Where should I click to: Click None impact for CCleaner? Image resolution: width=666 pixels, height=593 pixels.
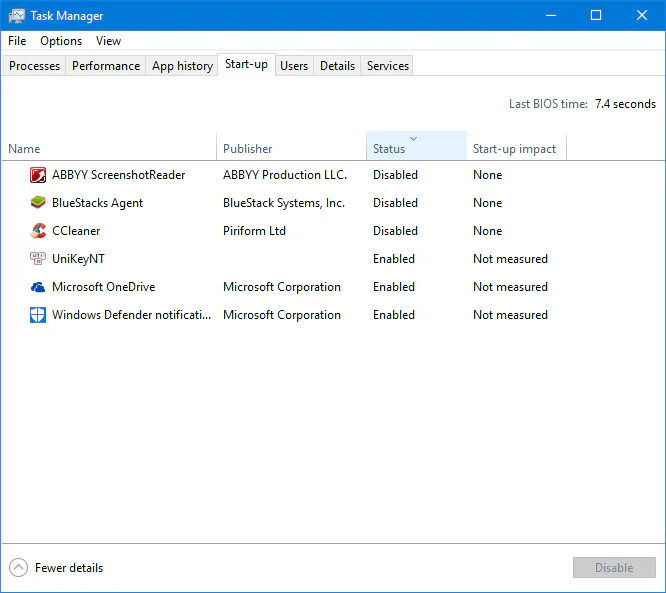(488, 231)
